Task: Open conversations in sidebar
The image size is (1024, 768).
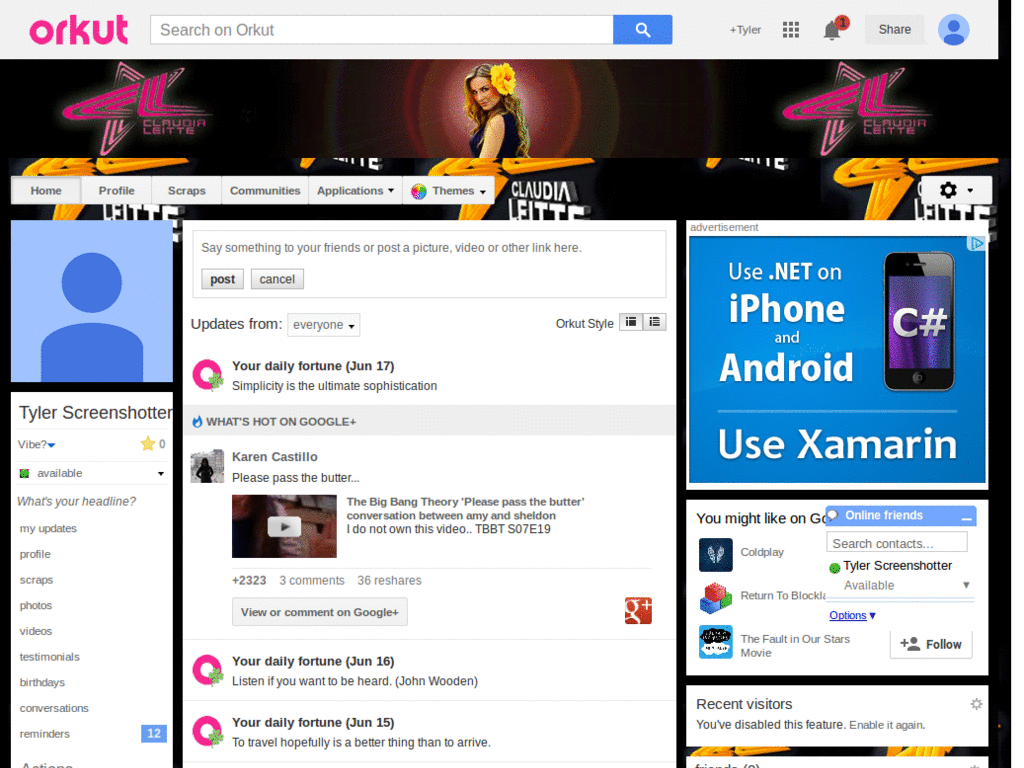Action: tap(54, 709)
